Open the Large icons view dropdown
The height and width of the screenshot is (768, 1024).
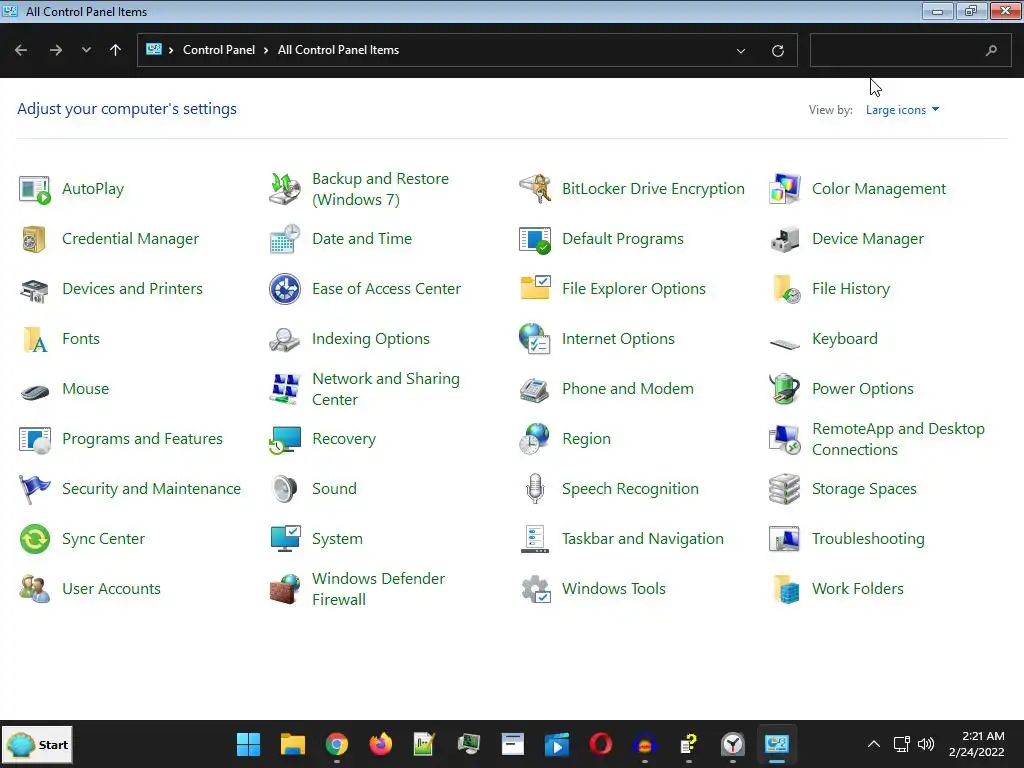coord(903,110)
